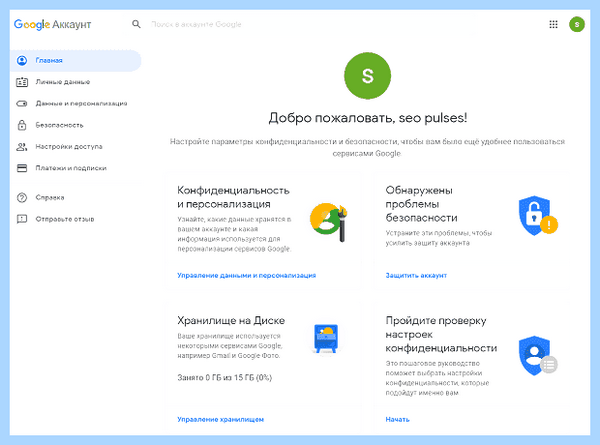600x445 pixels.
Task: Click the Настройки доступа people icon
Action: pyautogui.click(x=22, y=147)
